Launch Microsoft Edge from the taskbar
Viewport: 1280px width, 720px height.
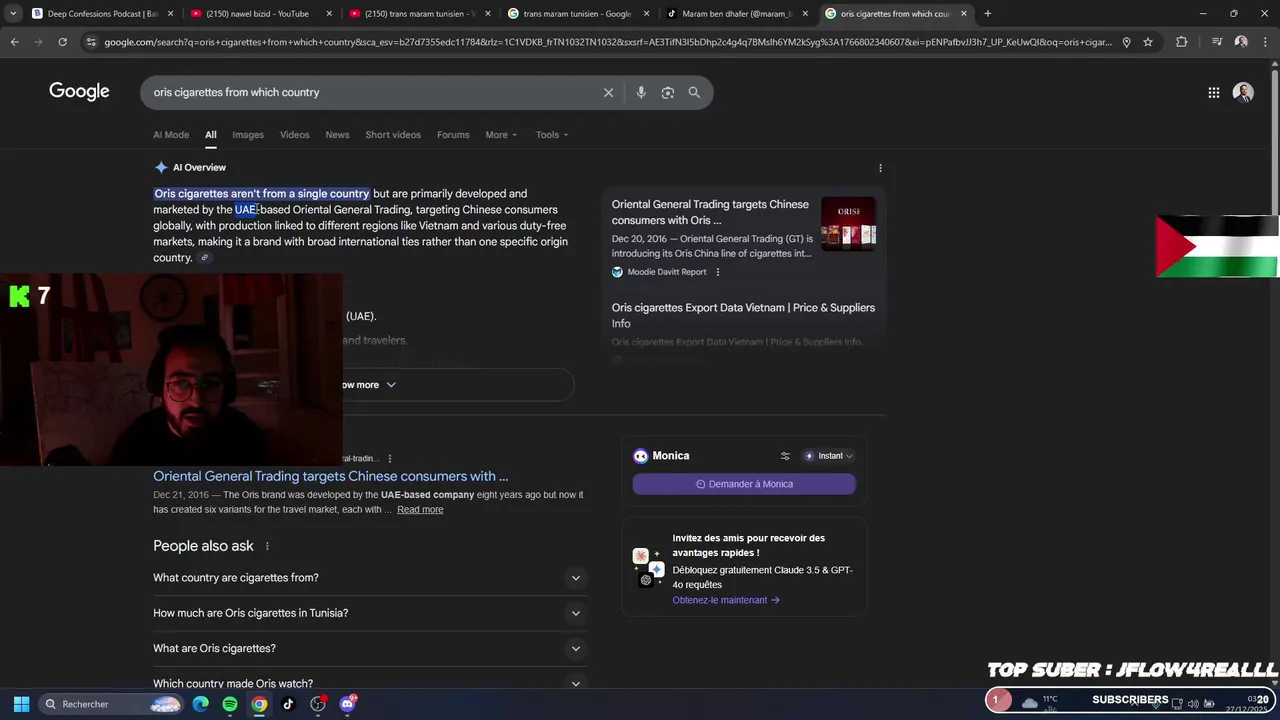(x=201, y=704)
